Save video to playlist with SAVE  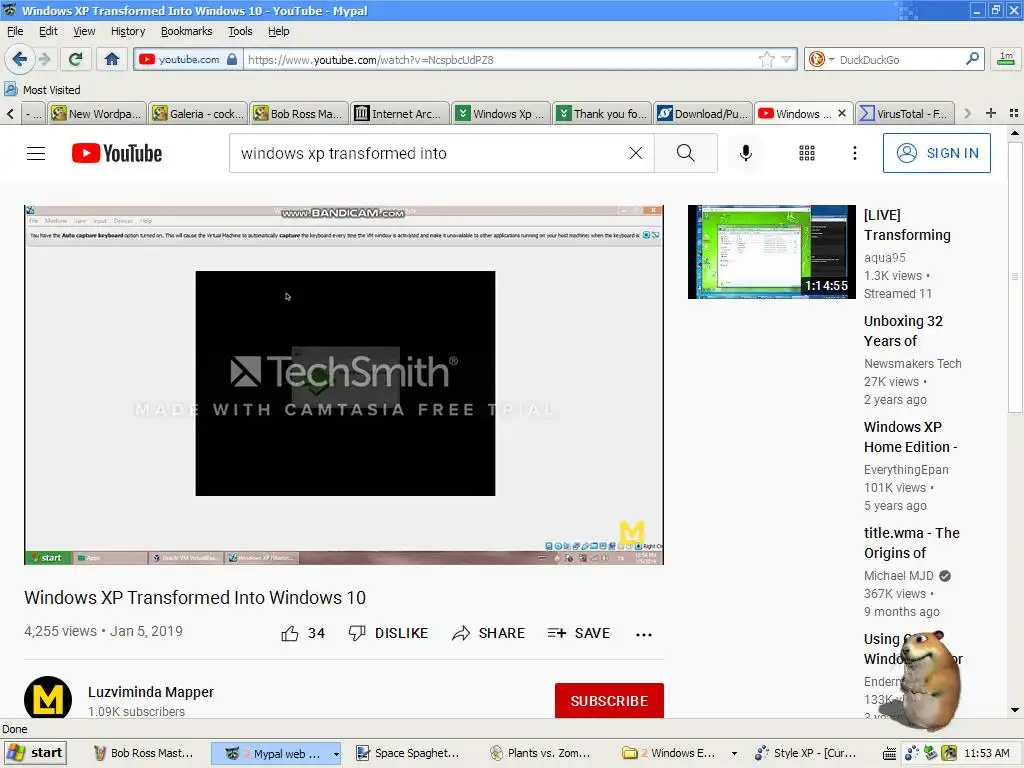[579, 633]
